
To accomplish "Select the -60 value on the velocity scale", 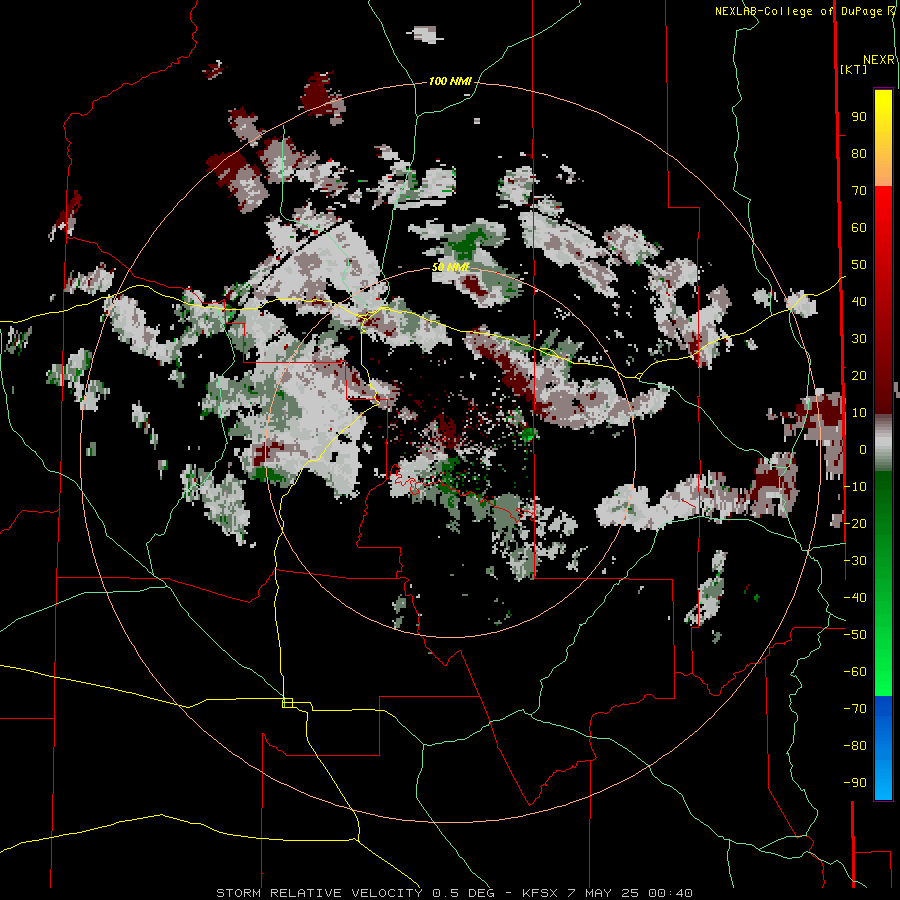I will (x=855, y=672).
